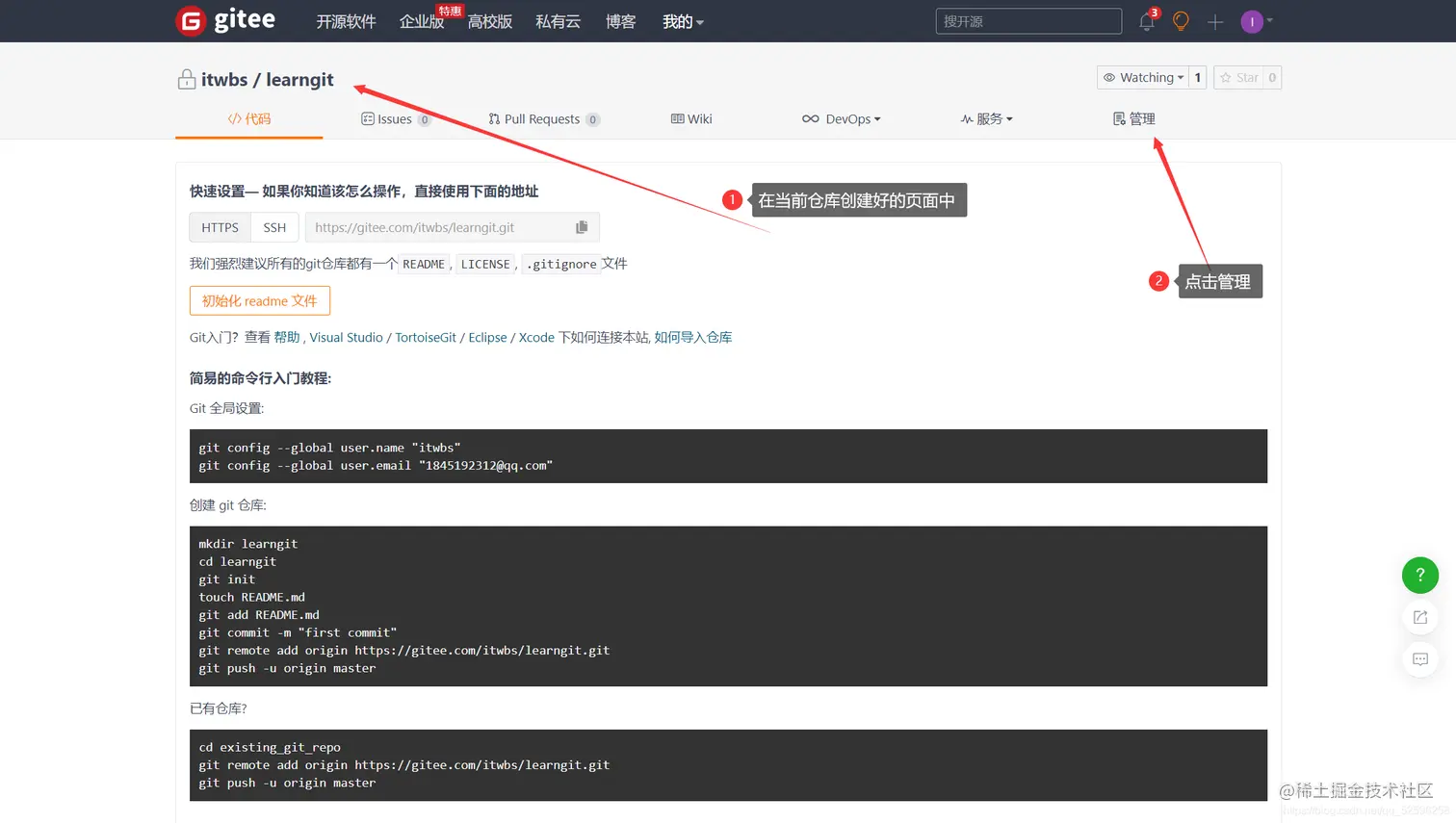
Task: Open the Visual Studio link
Action: pyautogui.click(x=347, y=337)
